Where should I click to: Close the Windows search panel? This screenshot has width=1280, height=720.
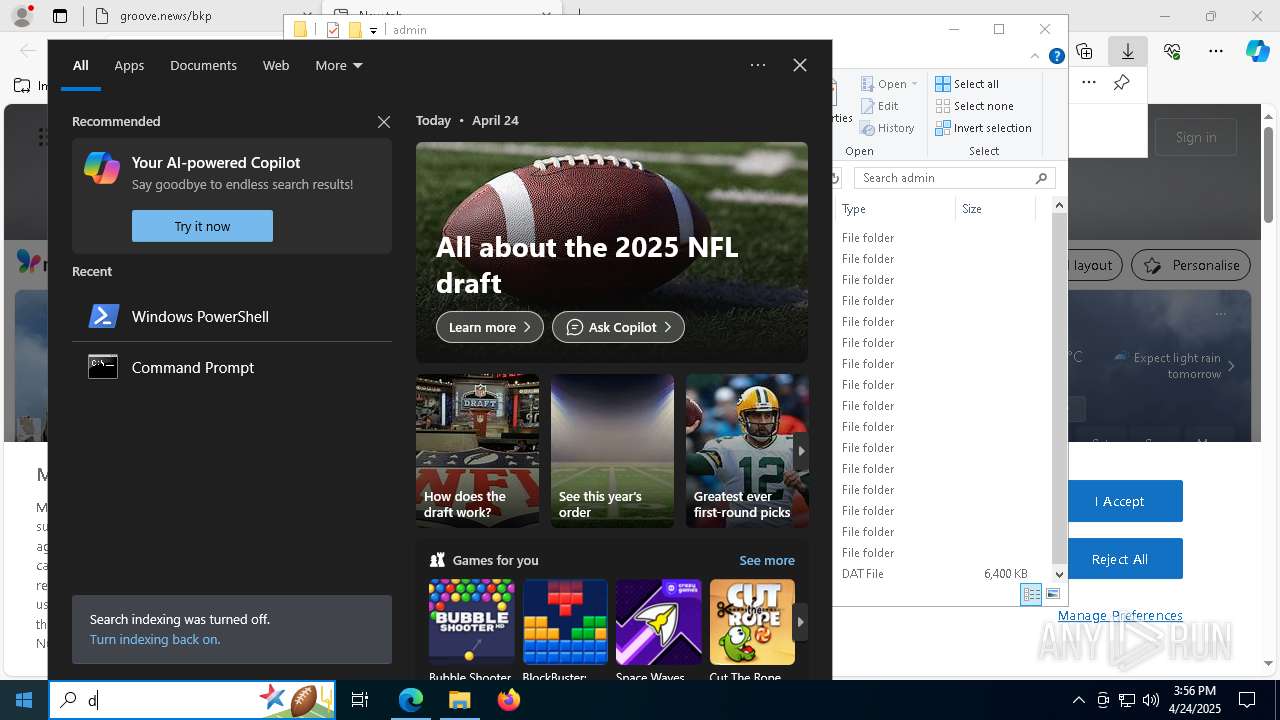click(x=800, y=65)
